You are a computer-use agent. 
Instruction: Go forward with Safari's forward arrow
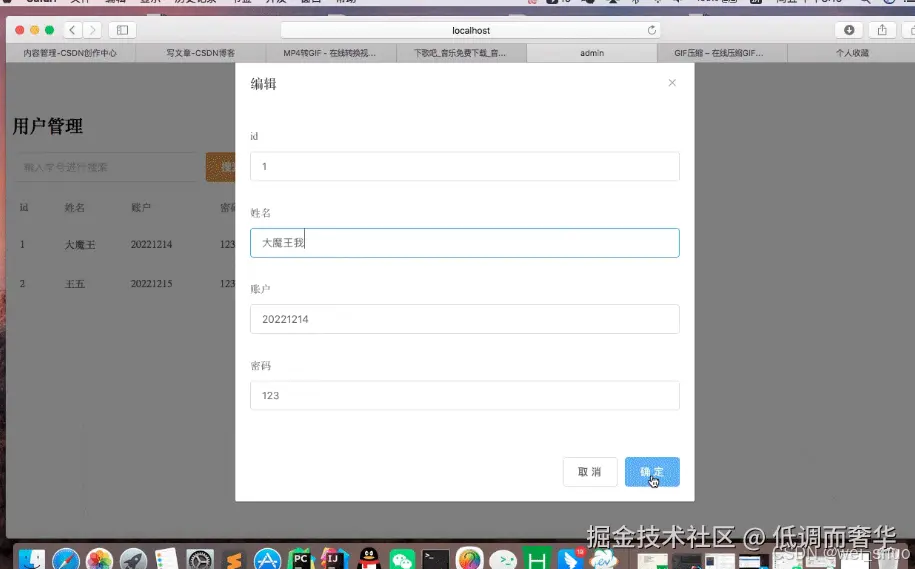pyautogui.click(x=92, y=30)
